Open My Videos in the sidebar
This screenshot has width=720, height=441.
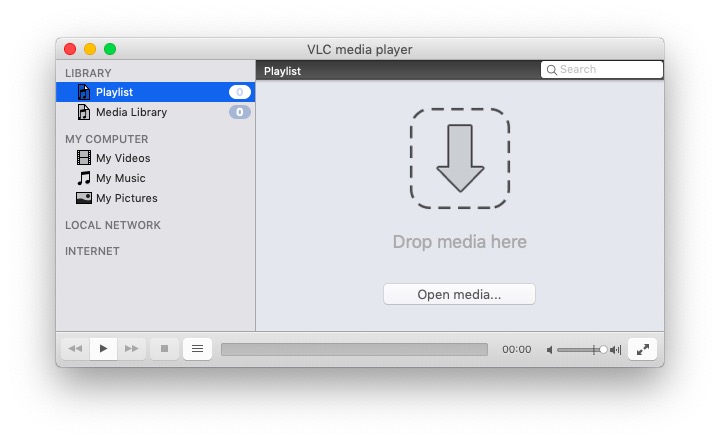(156, 158)
